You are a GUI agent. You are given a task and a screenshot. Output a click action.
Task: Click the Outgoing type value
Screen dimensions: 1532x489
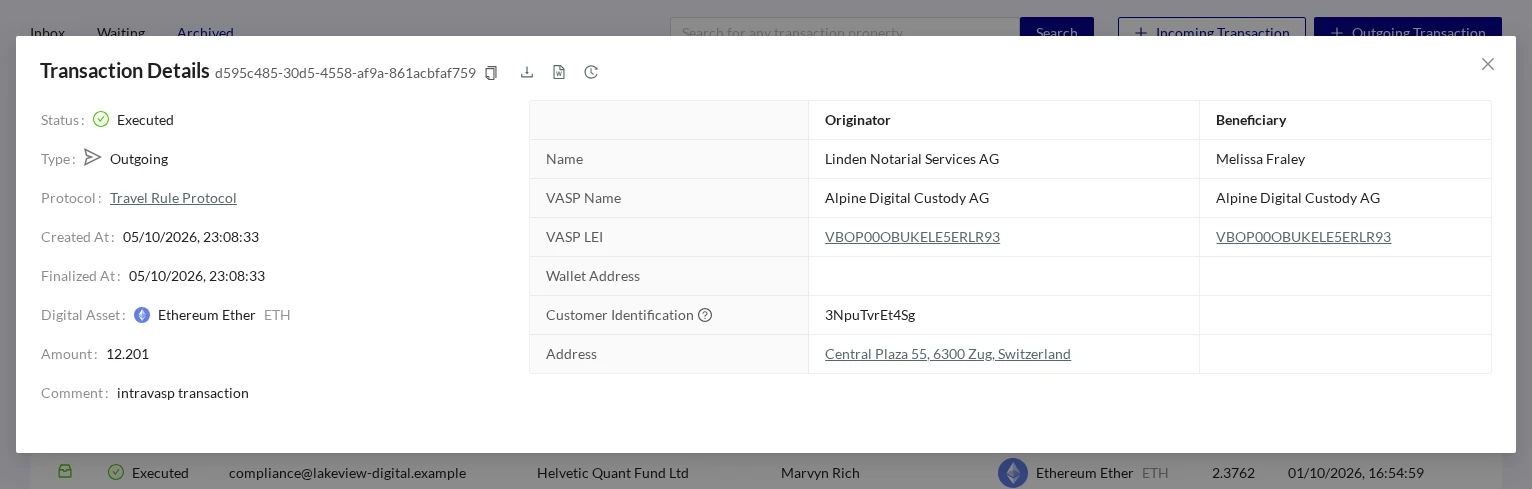(139, 159)
